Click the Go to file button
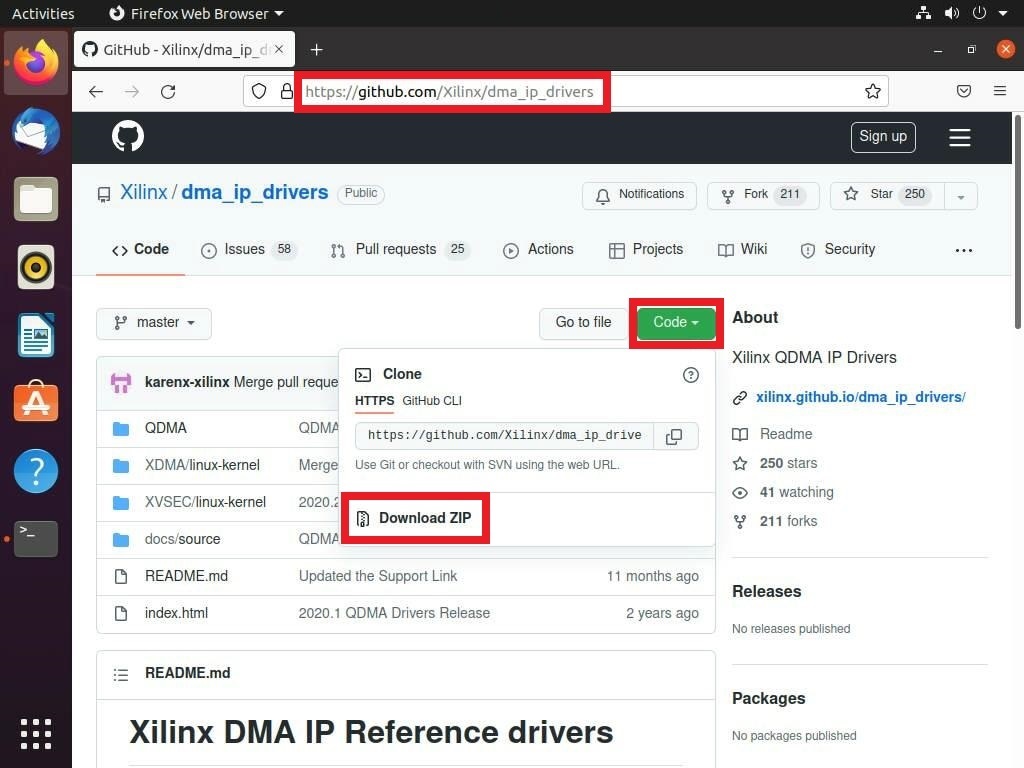The height and width of the screenshot is (768, 1024). (x=583, y=323)
